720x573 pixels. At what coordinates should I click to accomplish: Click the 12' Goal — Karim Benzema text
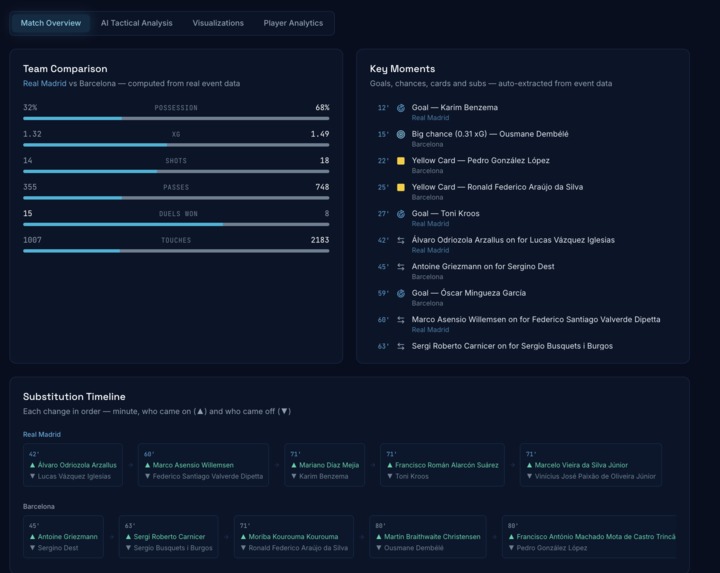click(x=455, y=107)
